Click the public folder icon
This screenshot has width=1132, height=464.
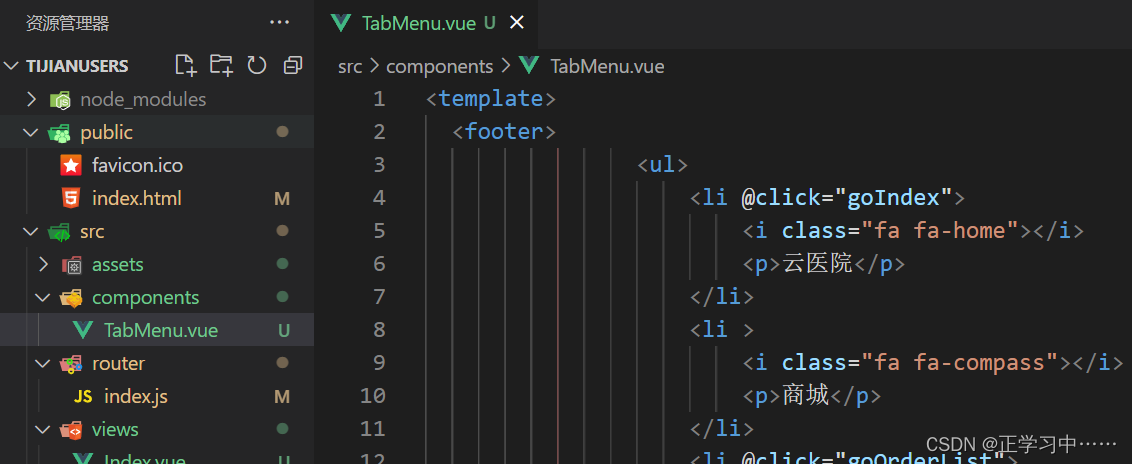coord(59,133)
